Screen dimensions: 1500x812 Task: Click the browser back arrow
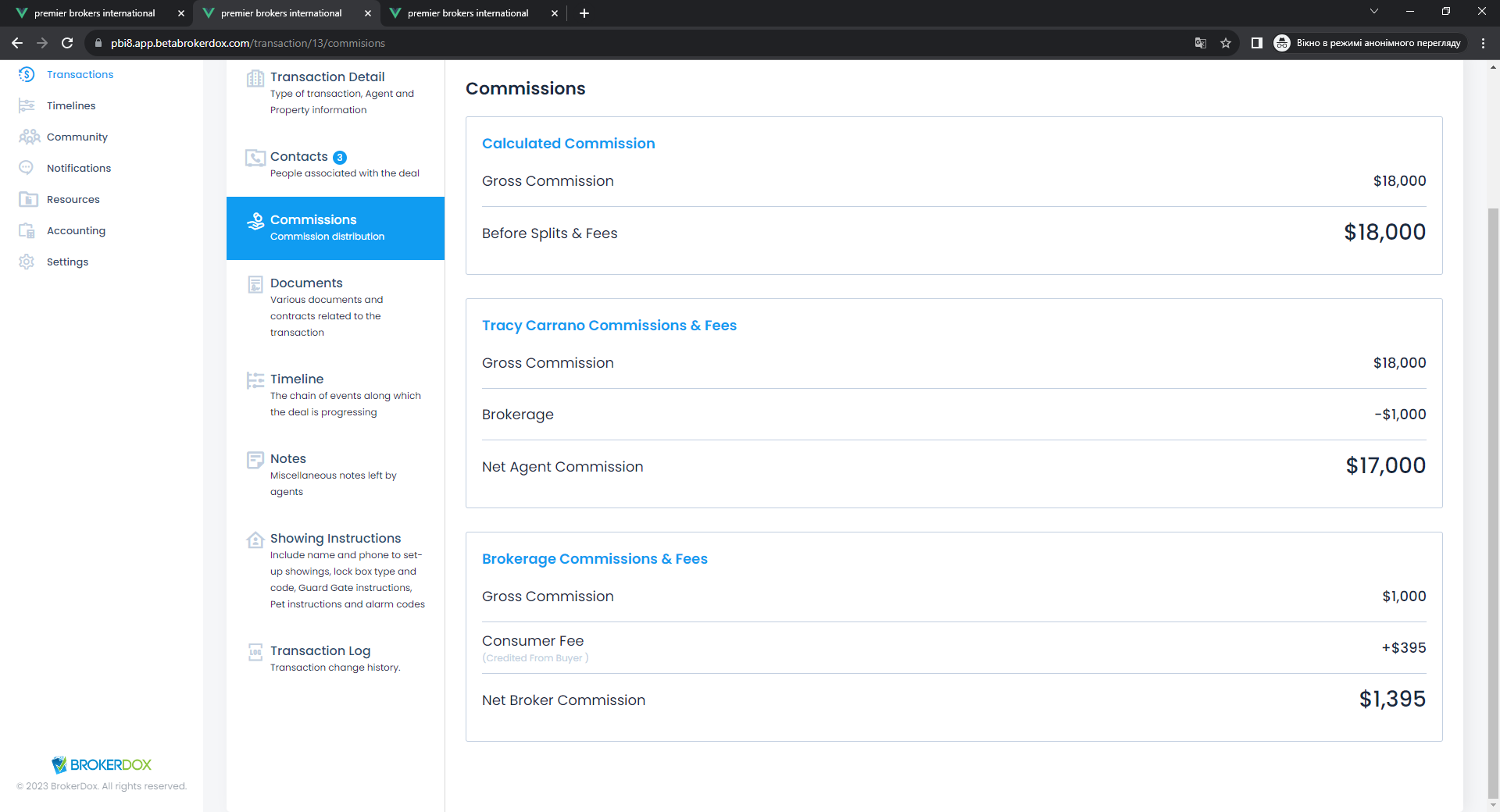17,43
